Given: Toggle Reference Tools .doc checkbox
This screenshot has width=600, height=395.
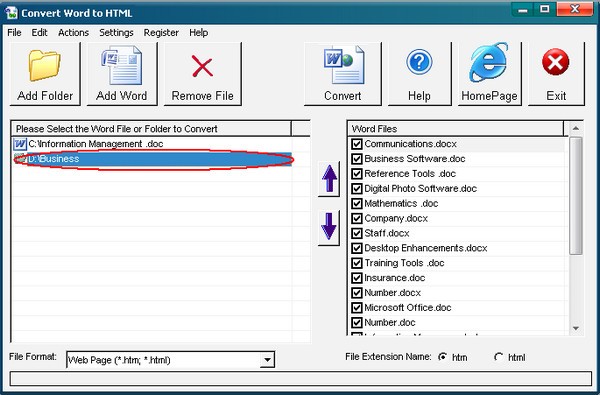Looking at the screenshot, I should [x=357, y=174].
